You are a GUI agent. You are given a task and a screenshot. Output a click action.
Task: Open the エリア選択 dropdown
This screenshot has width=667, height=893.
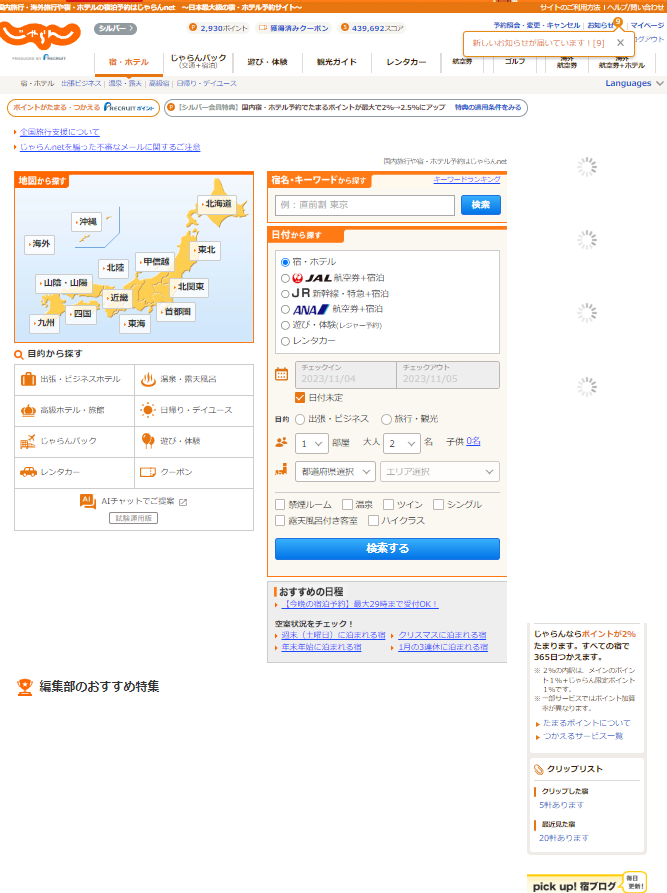tap(440, 472)
